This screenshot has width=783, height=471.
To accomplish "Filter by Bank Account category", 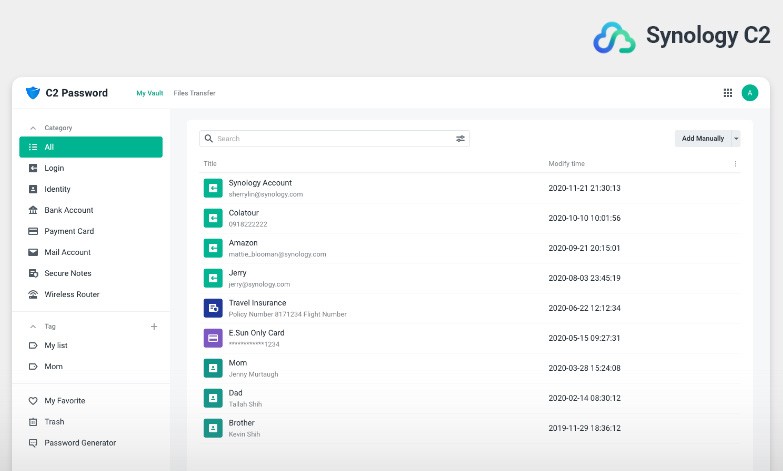I will [x=91, y=210].
